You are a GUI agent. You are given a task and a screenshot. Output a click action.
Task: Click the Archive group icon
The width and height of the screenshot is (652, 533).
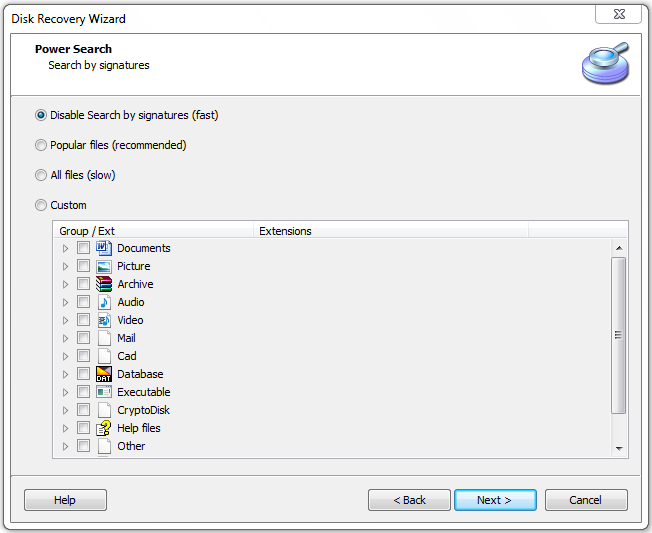(104, 284)
